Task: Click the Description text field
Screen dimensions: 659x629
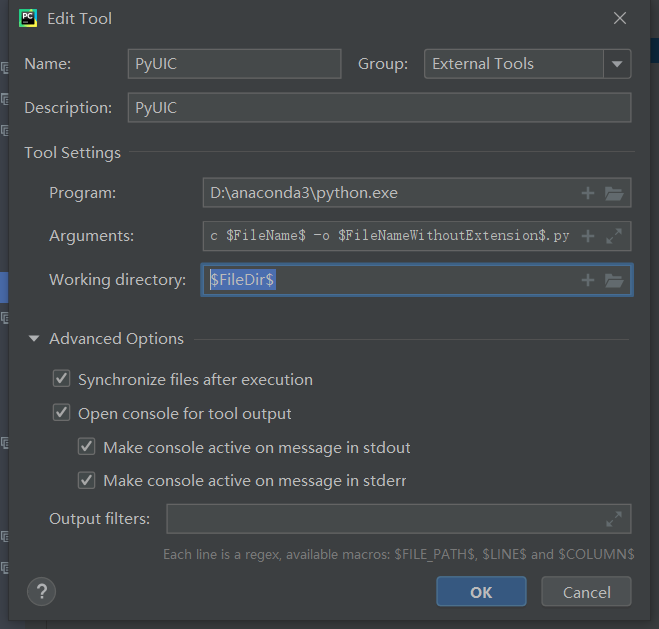Action: click(379, 108)
